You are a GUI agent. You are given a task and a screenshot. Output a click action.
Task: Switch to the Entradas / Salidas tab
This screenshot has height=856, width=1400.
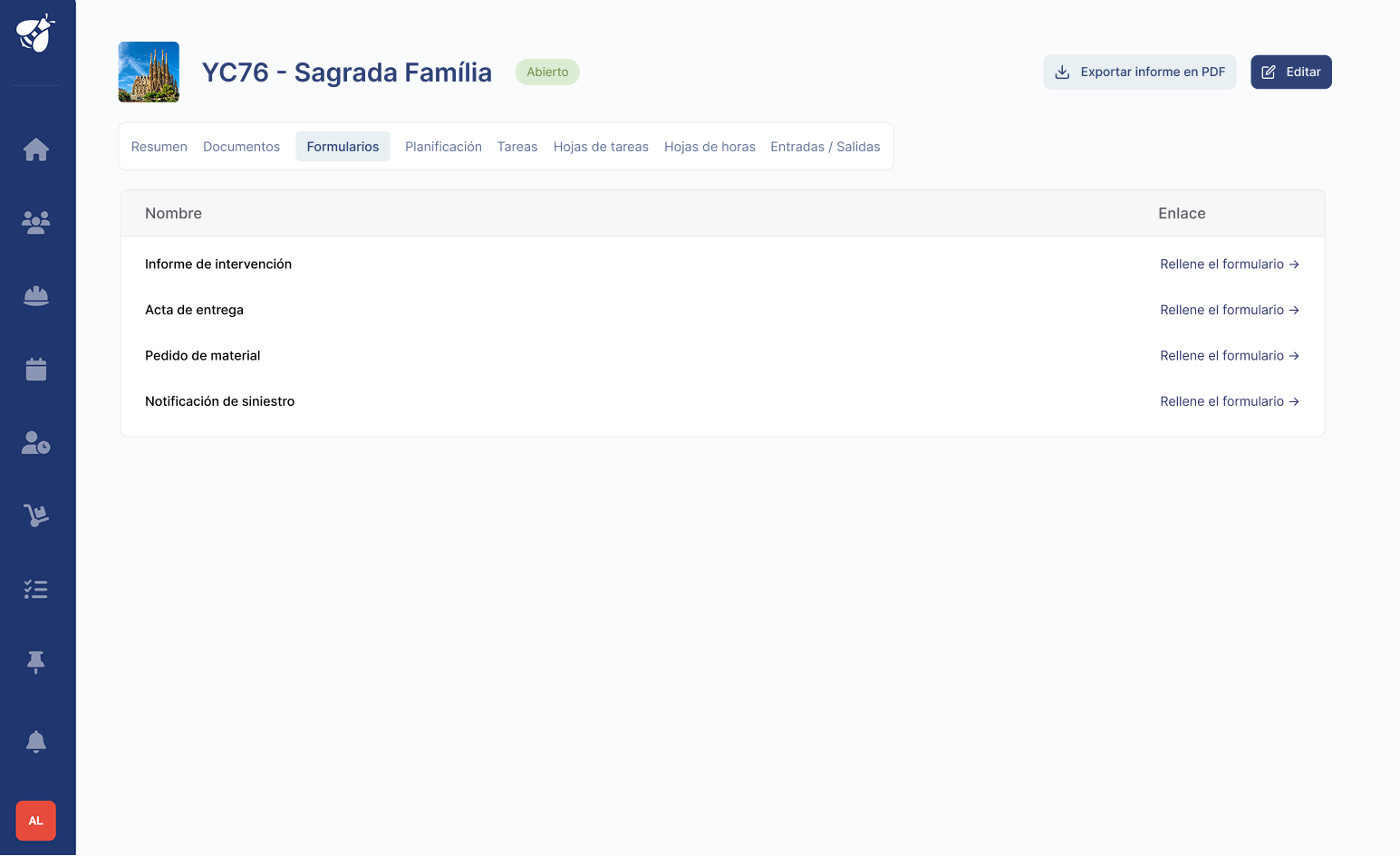pyautogui.click(x=826, y=147)
